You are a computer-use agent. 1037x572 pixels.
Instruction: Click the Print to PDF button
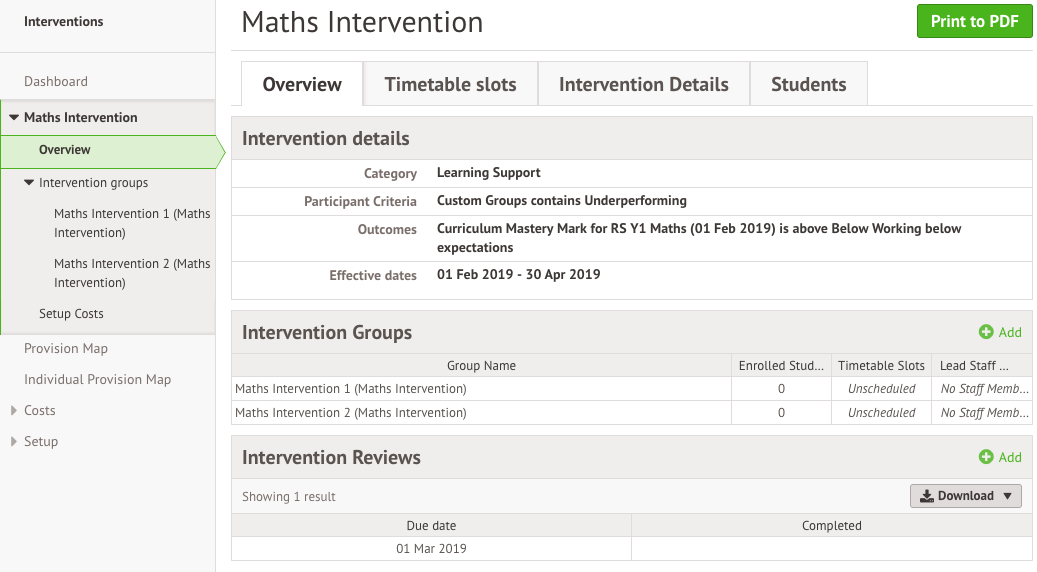pyautogui.click(x=974, y=21)
